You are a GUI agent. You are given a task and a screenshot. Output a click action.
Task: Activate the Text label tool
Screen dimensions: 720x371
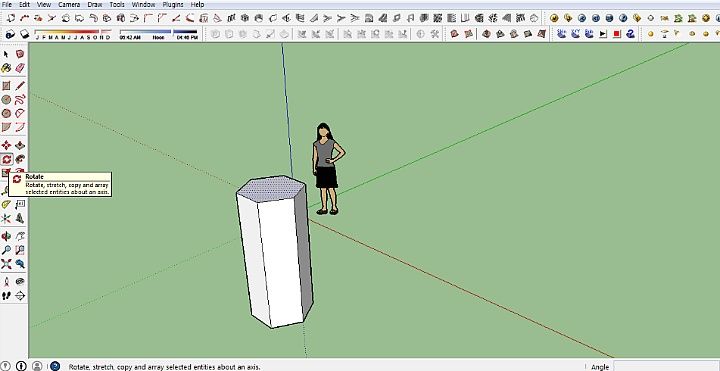pos(20,204)
